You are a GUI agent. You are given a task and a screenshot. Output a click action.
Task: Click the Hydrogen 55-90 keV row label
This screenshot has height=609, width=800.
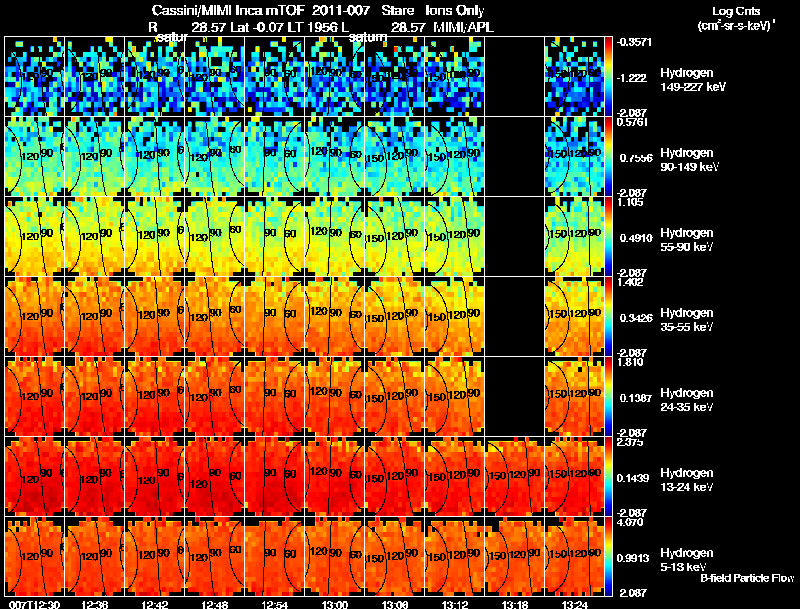pos(687,240)
